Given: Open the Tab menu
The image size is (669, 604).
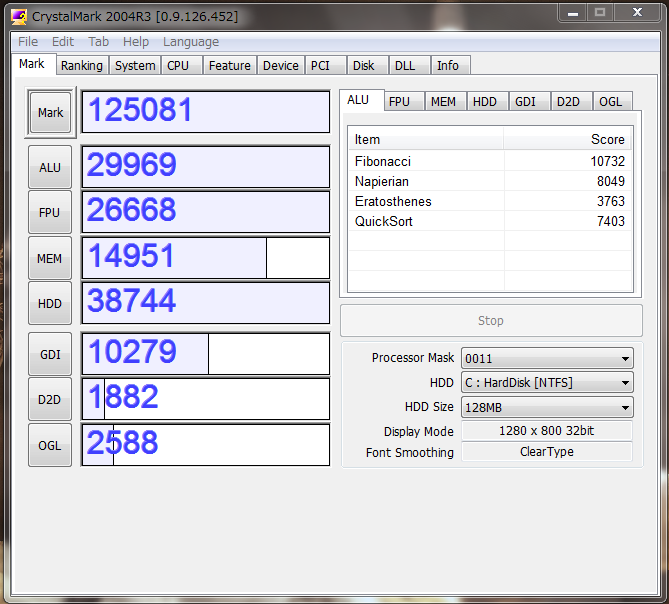Looking at the screenshot, I should coord(99,42).
